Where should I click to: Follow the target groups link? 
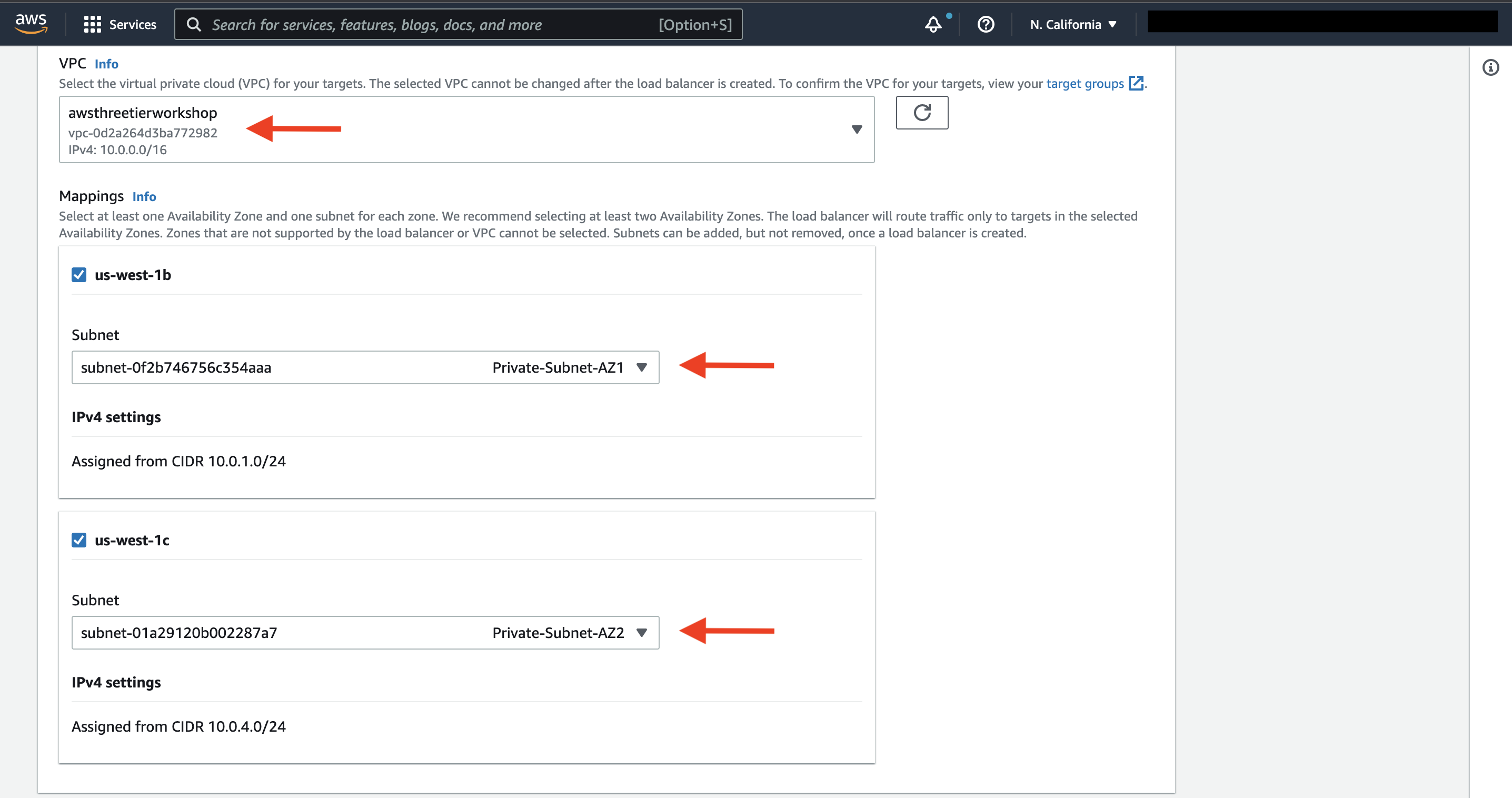click(1085, 83)
